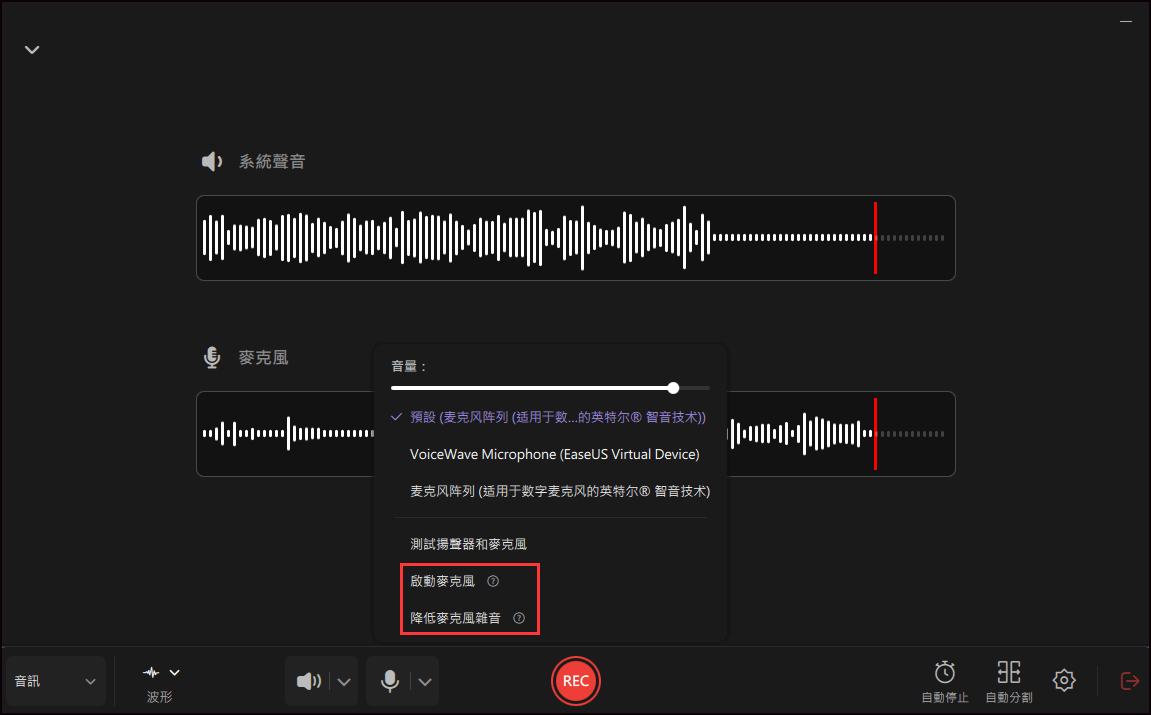Enable the 啟動麥克風 option
Image resolution: width=1151 pixels, height=715 pixels.
pyautogui.click(x=442, y=581)
